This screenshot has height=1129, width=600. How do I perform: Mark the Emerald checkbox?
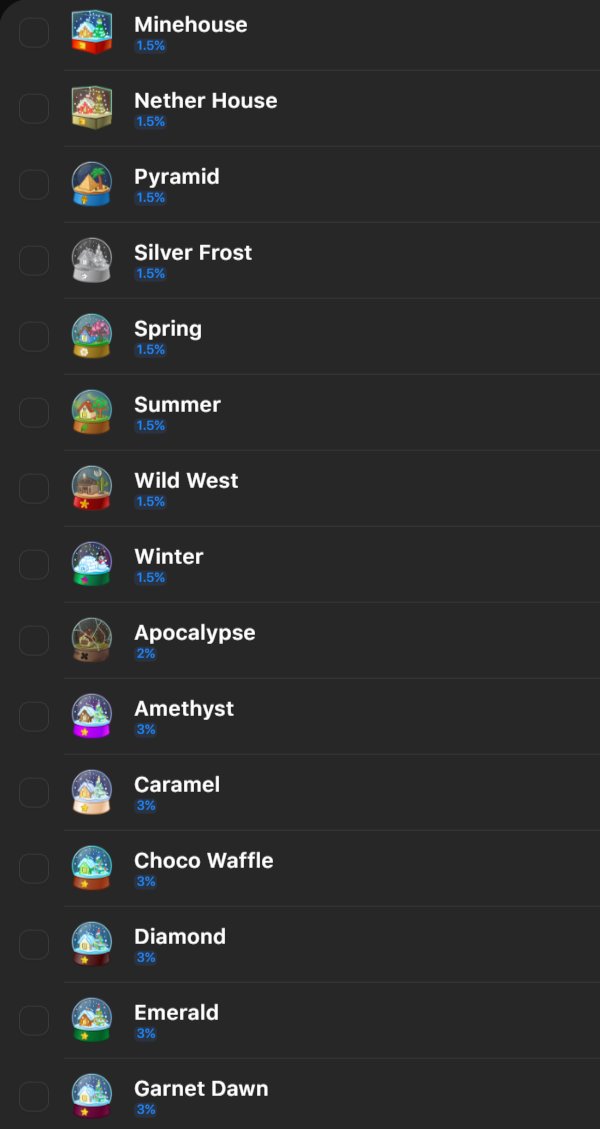[x=34, y=1020]
